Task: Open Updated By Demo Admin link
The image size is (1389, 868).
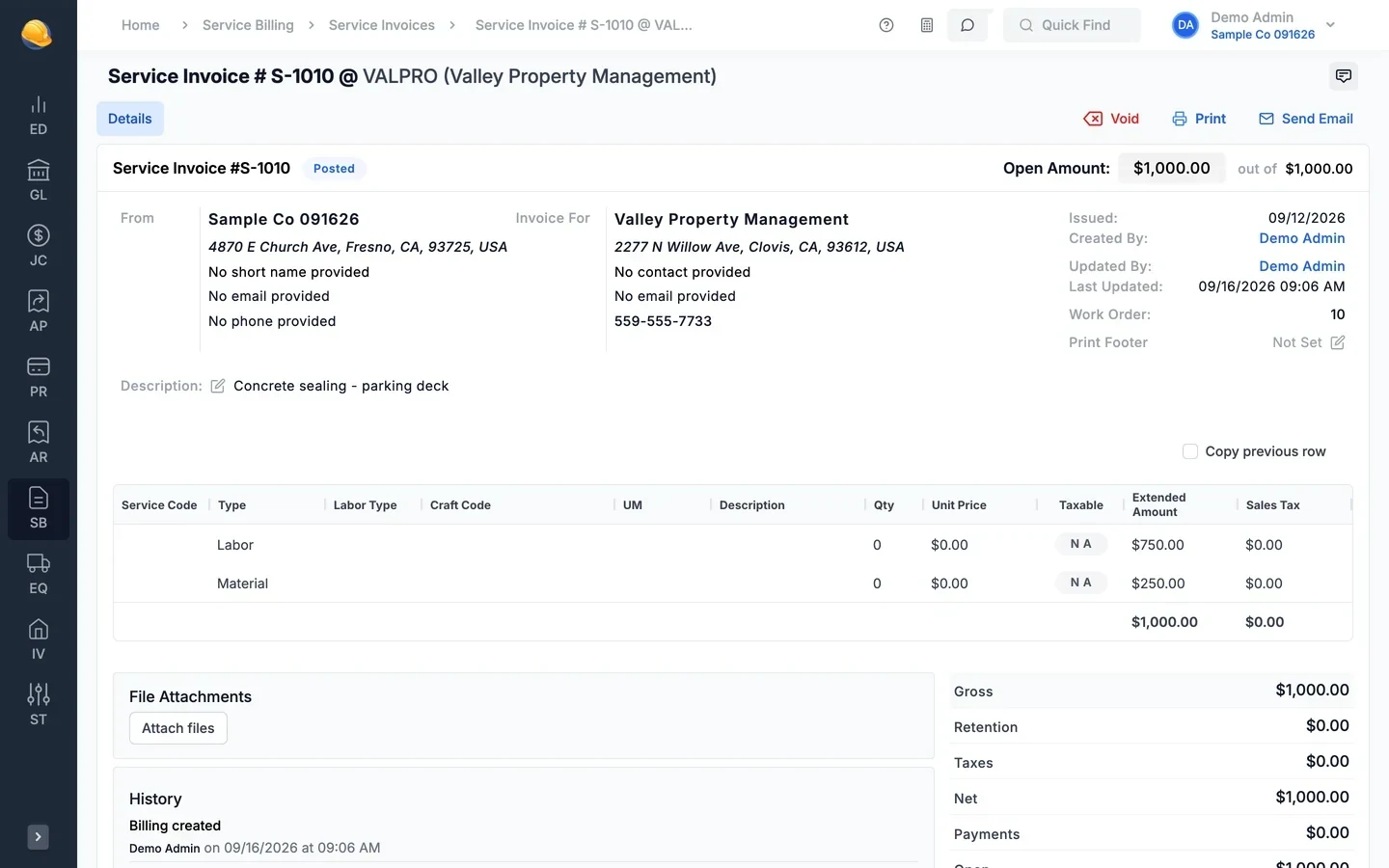Action: tap(1301, 266)
